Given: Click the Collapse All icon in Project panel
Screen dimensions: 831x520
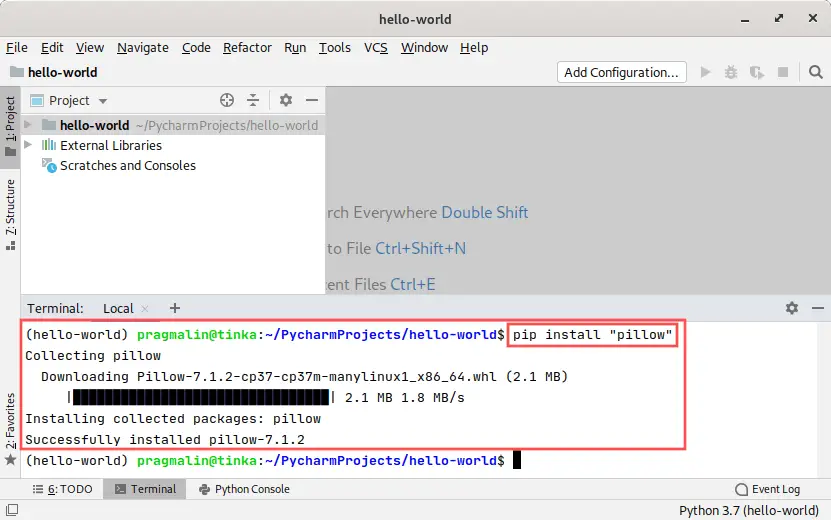Looking at the screenshot, I should coord(253,100).
